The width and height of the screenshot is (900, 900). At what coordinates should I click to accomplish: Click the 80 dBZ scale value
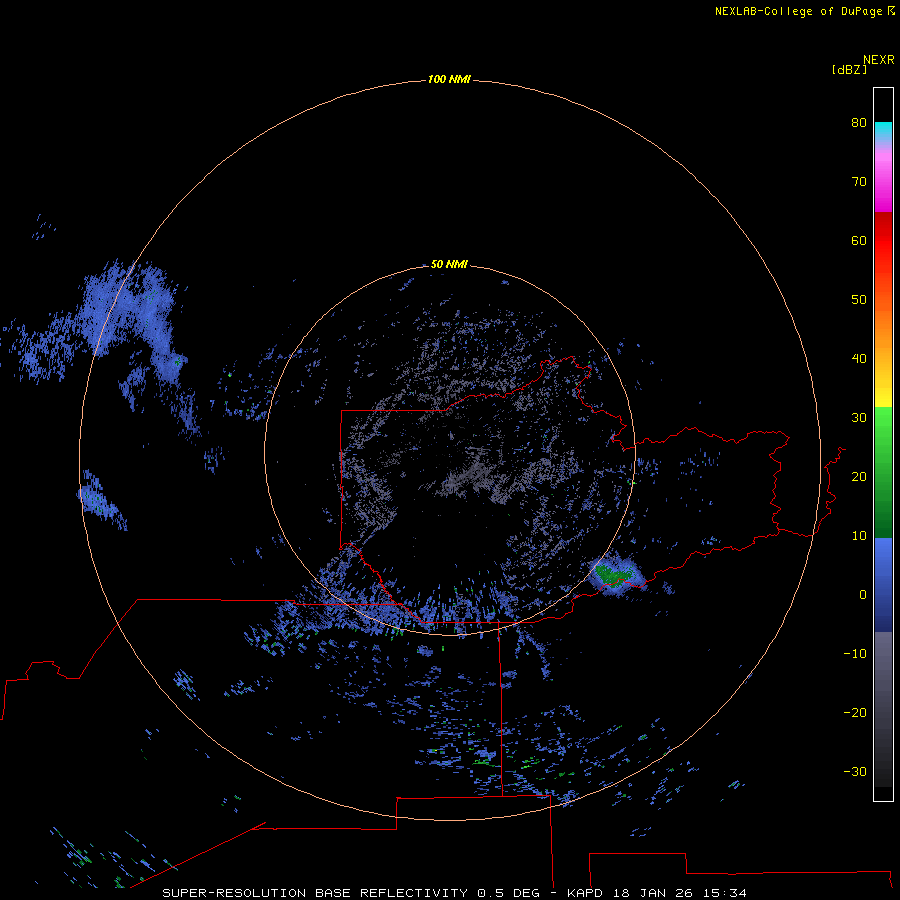pos(859,122)
